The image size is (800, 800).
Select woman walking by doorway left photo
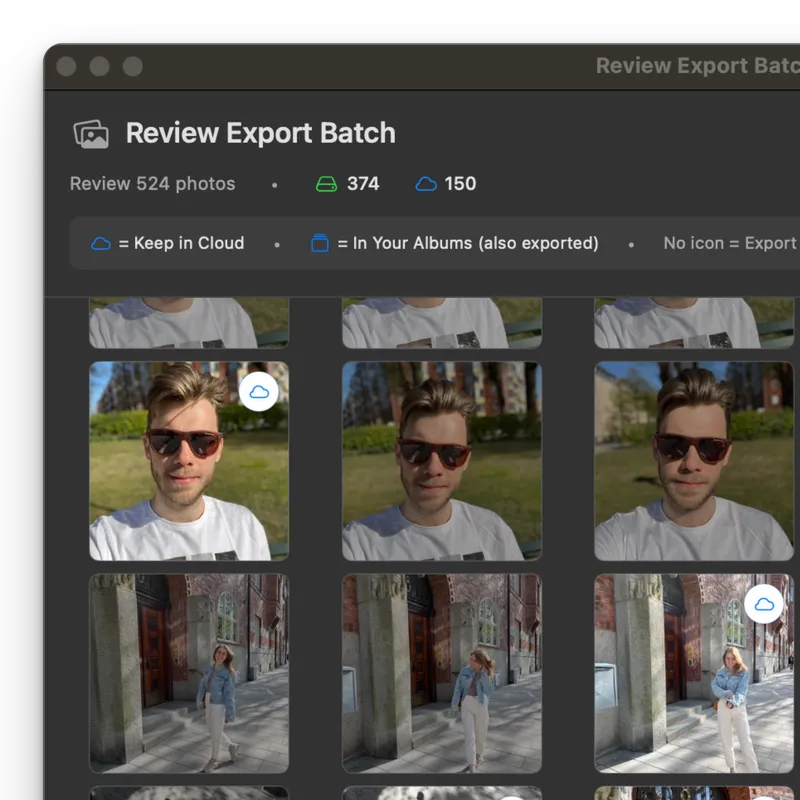(189, 673)
